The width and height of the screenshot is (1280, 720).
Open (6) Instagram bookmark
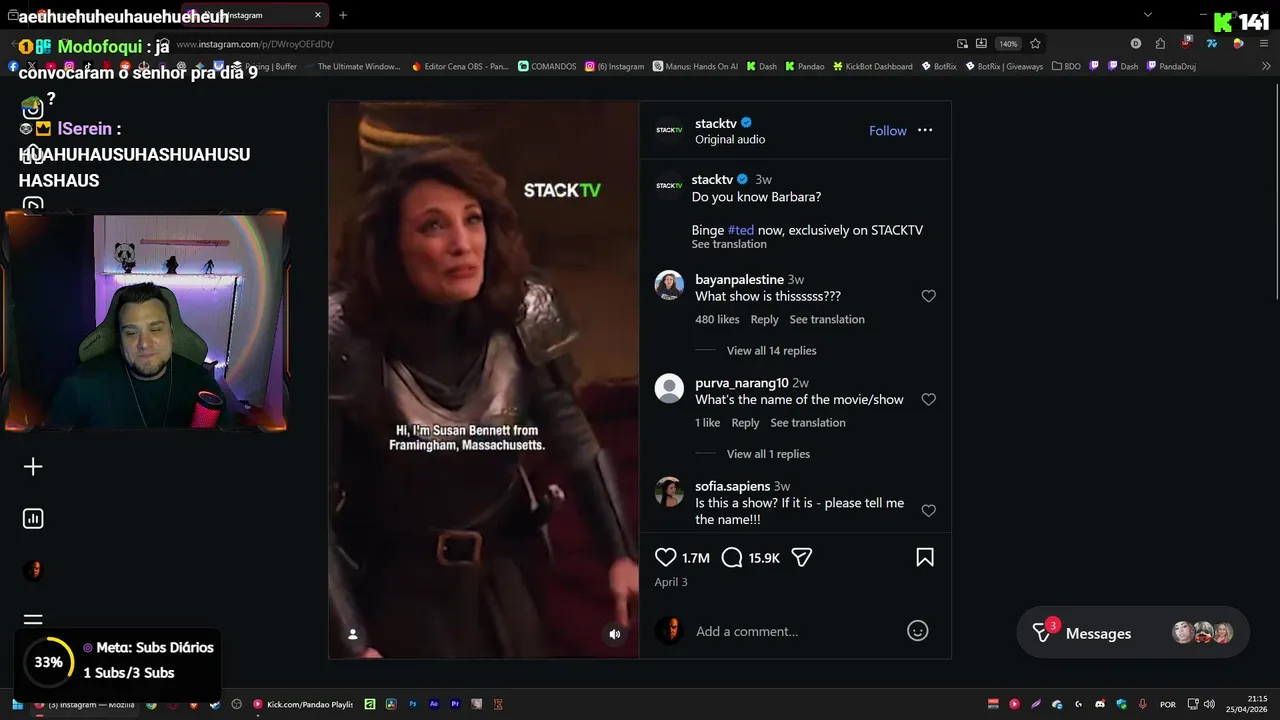coord(614,66)
